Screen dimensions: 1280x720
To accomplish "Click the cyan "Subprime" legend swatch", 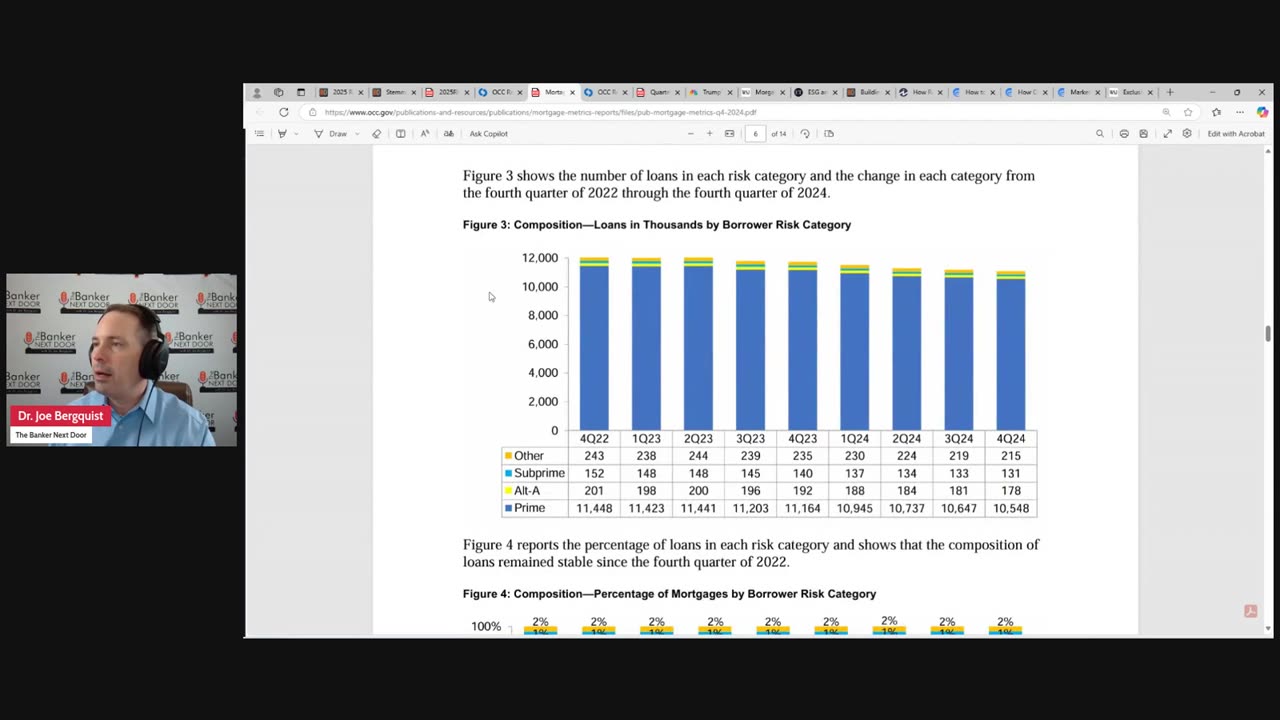I will point(508,473).
